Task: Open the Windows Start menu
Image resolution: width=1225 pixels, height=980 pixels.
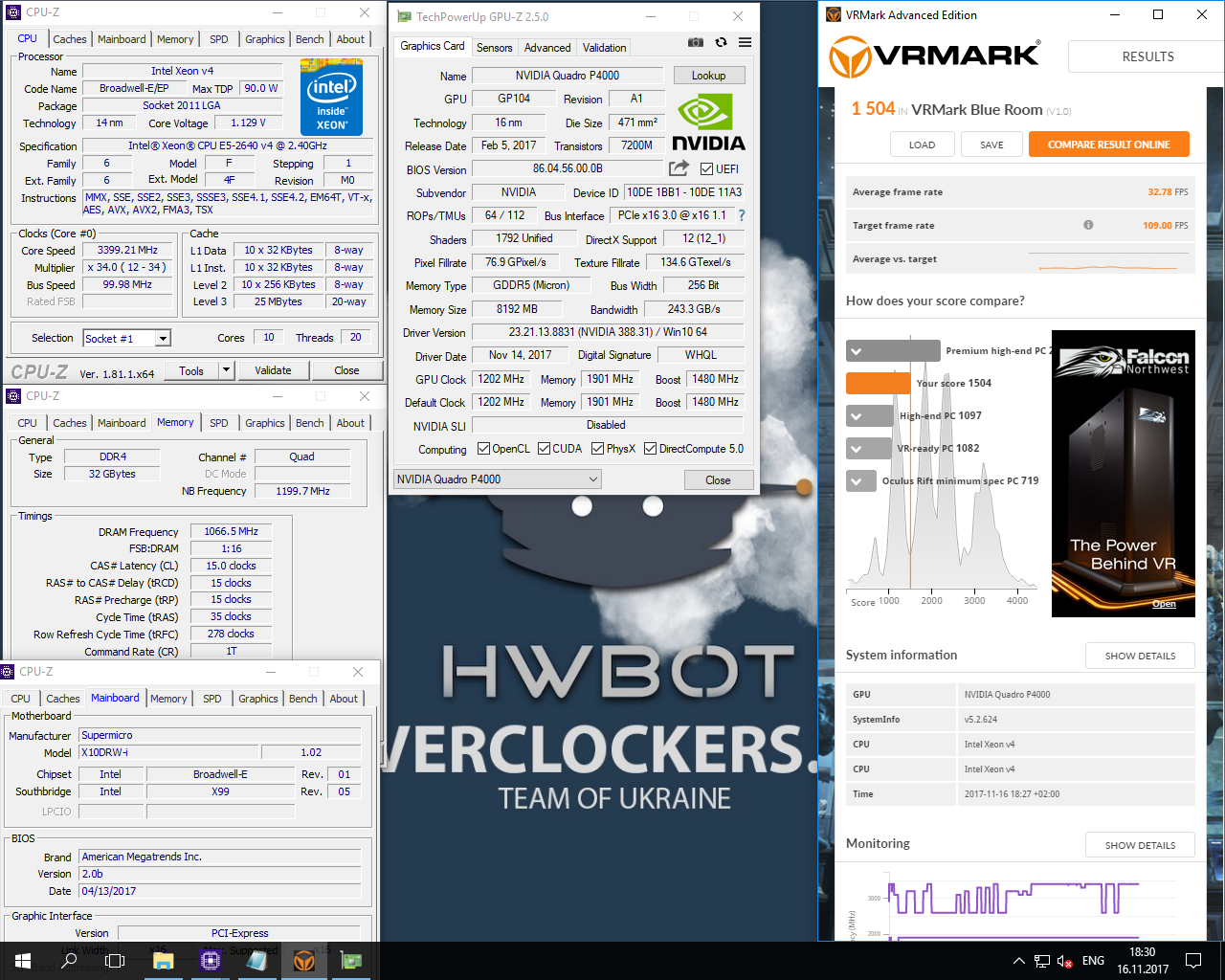Action: tap(23, 961)
